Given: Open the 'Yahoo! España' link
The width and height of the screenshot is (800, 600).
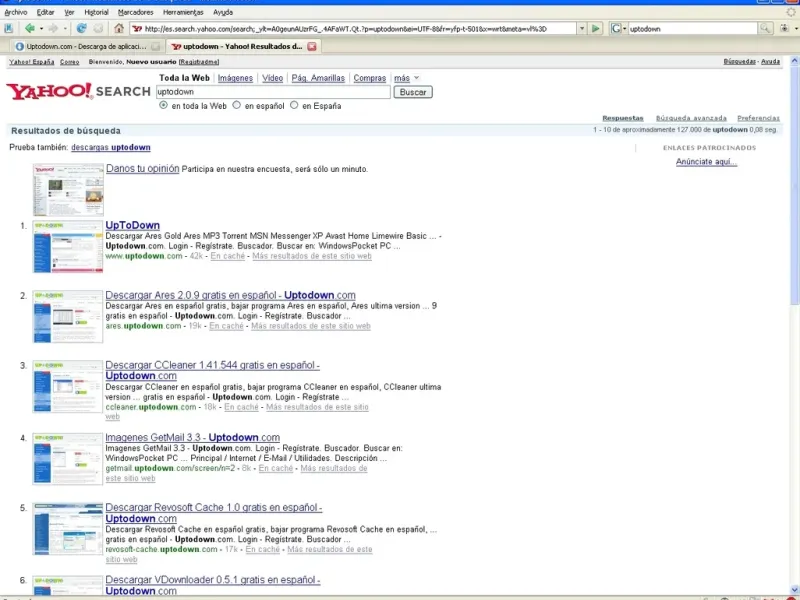Looking at the screenshot, I should tap(32, 62).
